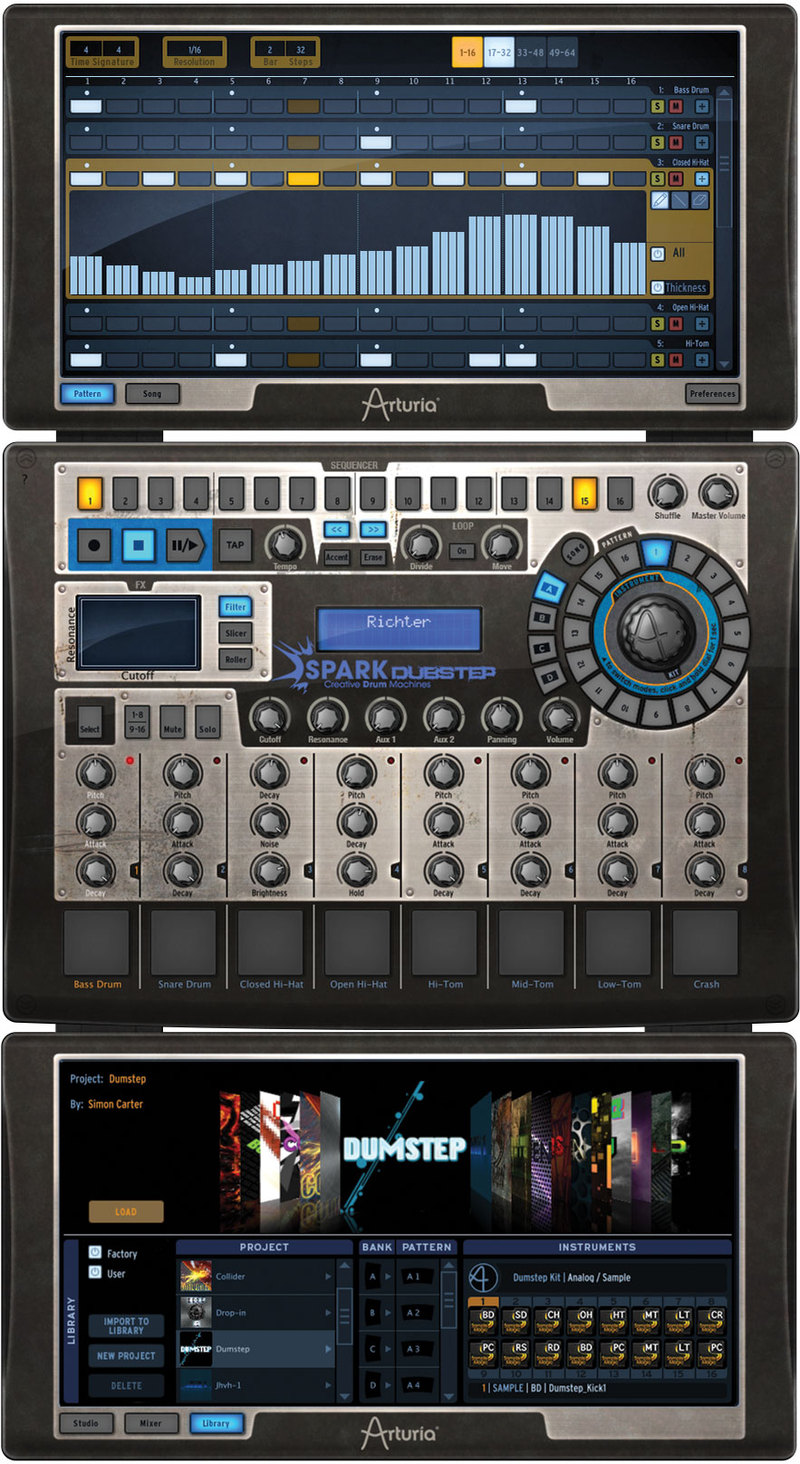800x1464 pixels.
Task: Expand the Dumstep project arrow
Action: (x=329, y=1349)
